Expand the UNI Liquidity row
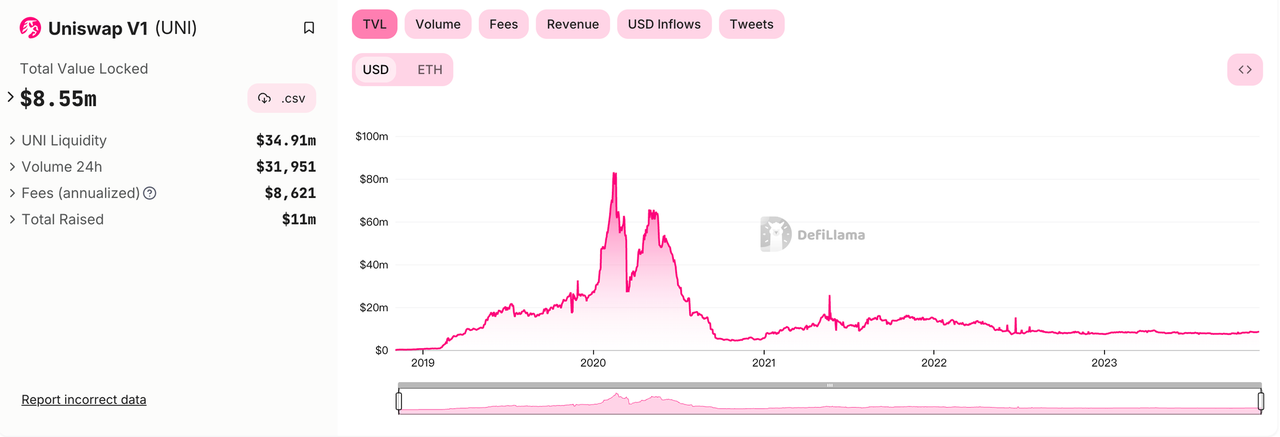Viewport: 1280px width, 437px height. coord(12,141)
